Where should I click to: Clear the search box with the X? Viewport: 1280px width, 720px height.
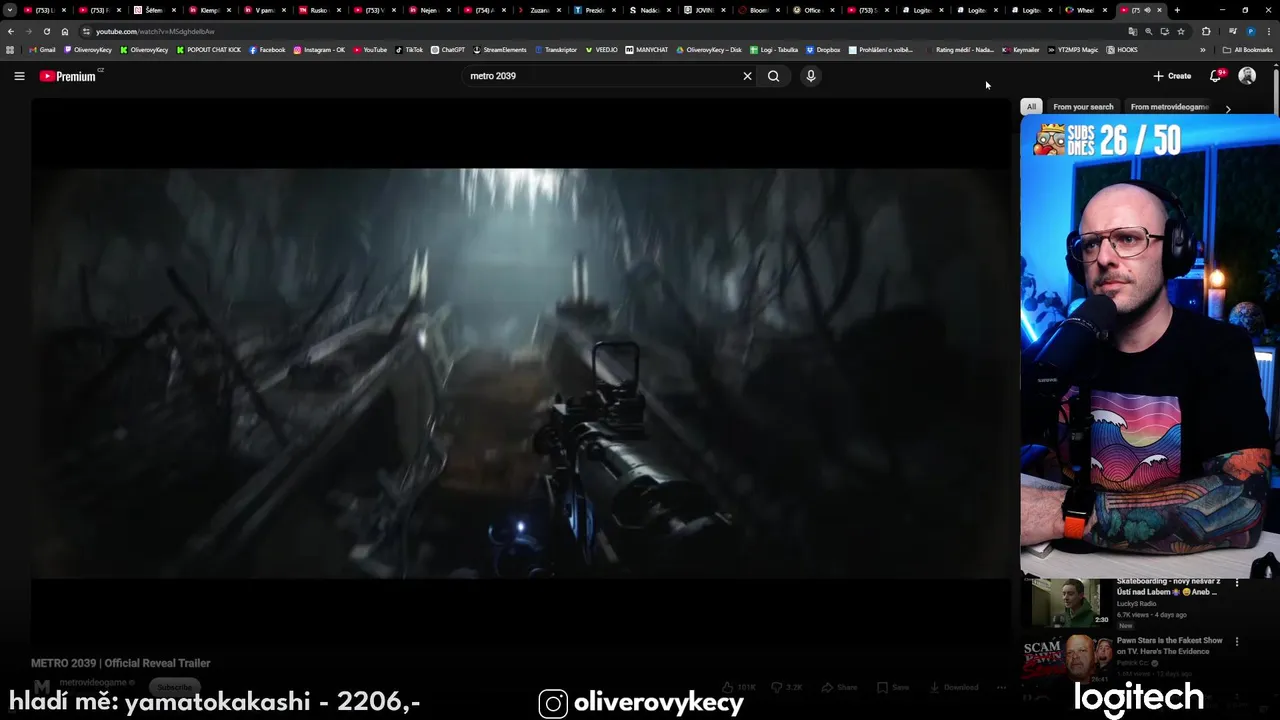(747, 76)
